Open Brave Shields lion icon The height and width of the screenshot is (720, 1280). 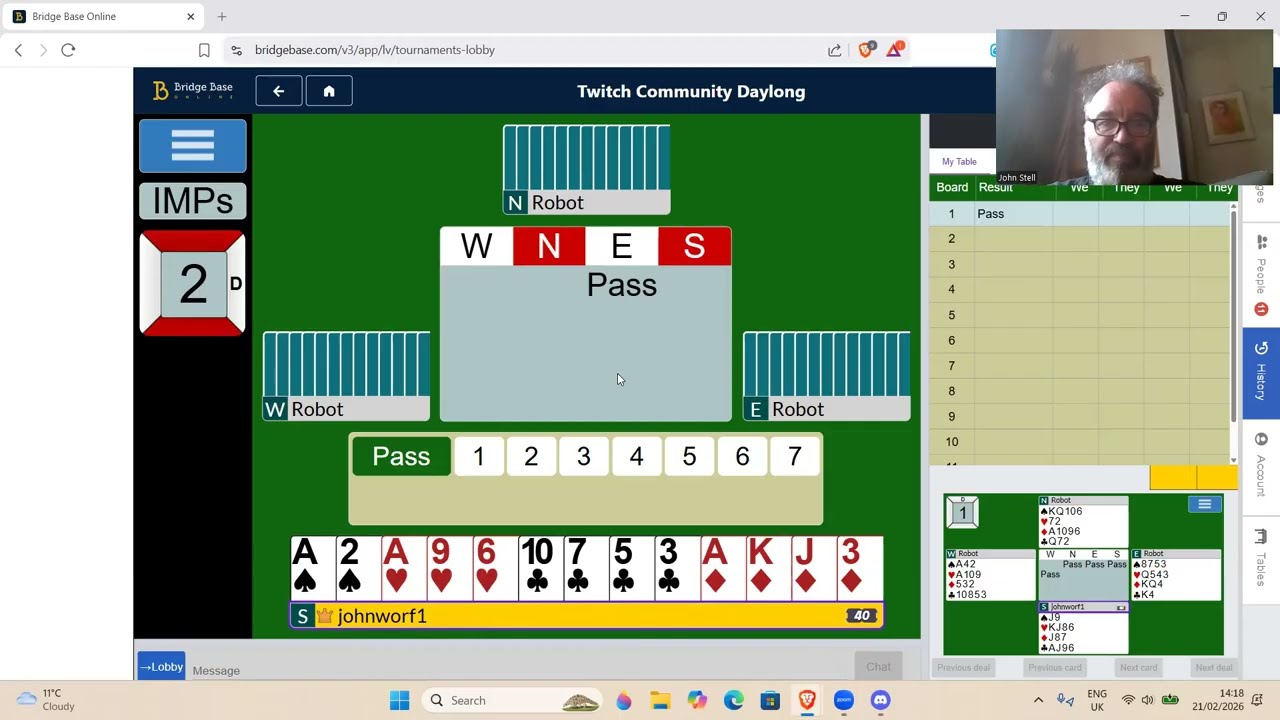coord(866,50)
